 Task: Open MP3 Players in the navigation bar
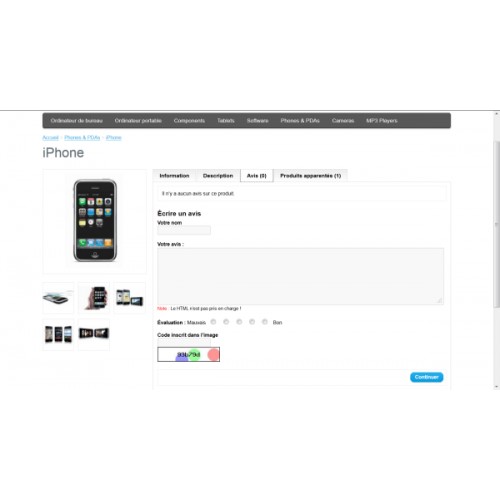pos(382,120)
